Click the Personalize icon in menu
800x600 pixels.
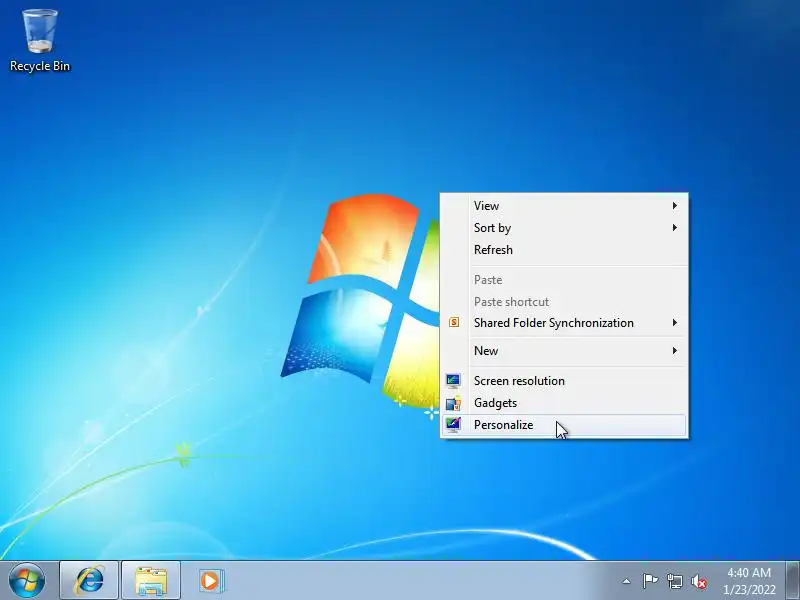pyautogui.click(x=453, y=424)
